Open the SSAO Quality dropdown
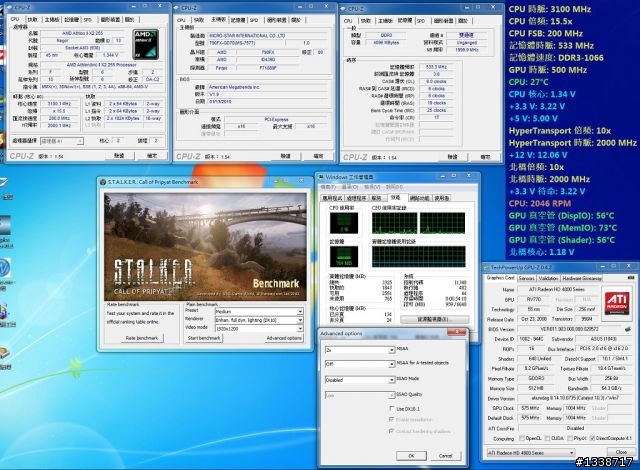 [360, 395]
